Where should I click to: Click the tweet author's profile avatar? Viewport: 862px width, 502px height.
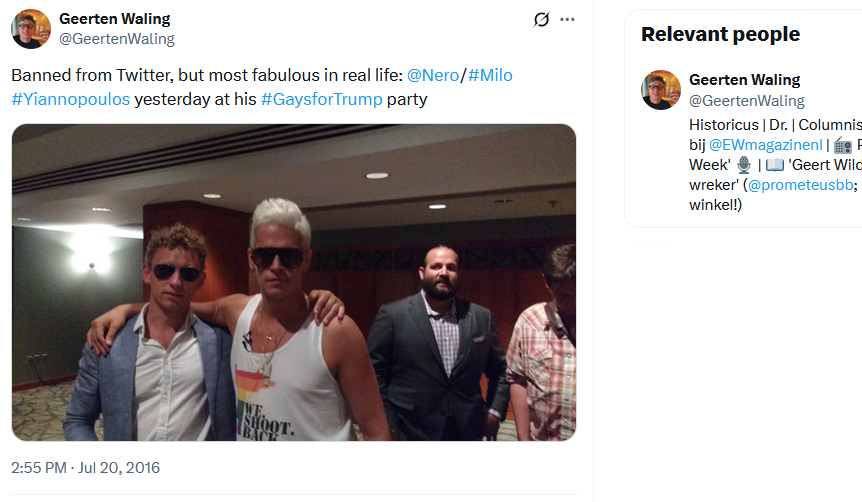pyautogui.click(x=31, y=29)
